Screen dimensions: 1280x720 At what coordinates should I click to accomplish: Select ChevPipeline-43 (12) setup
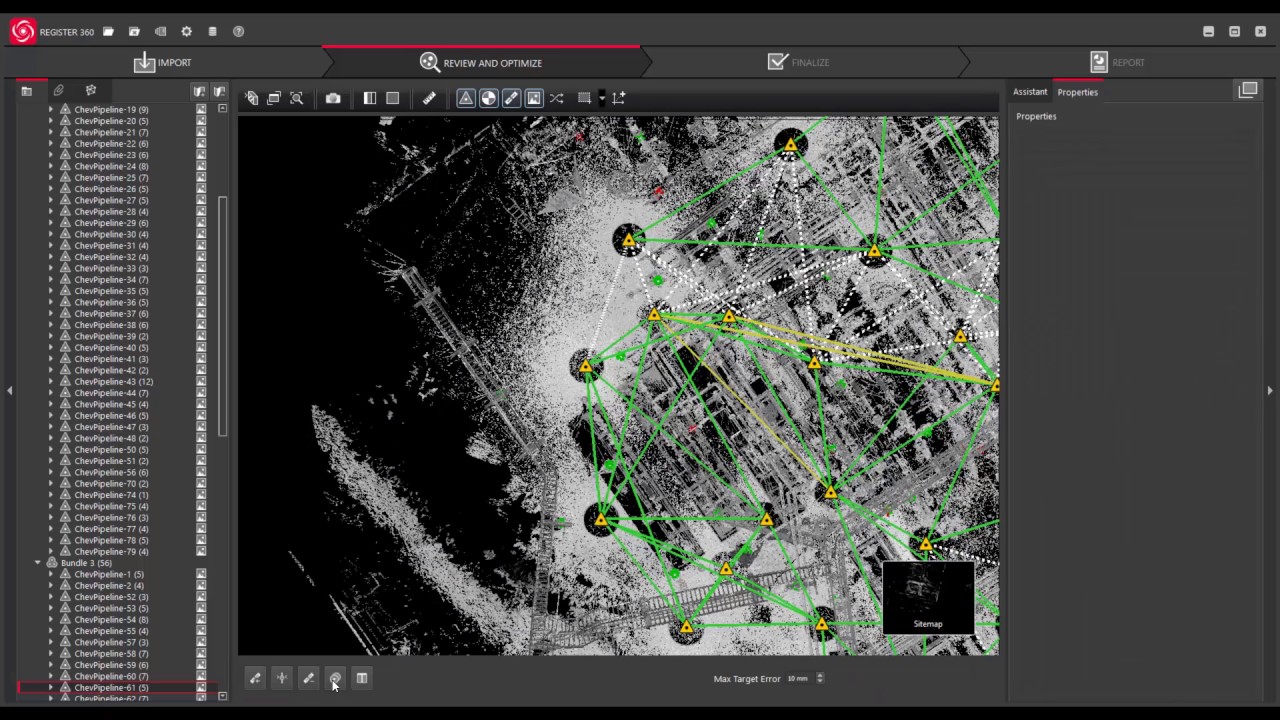pos(113,382)
